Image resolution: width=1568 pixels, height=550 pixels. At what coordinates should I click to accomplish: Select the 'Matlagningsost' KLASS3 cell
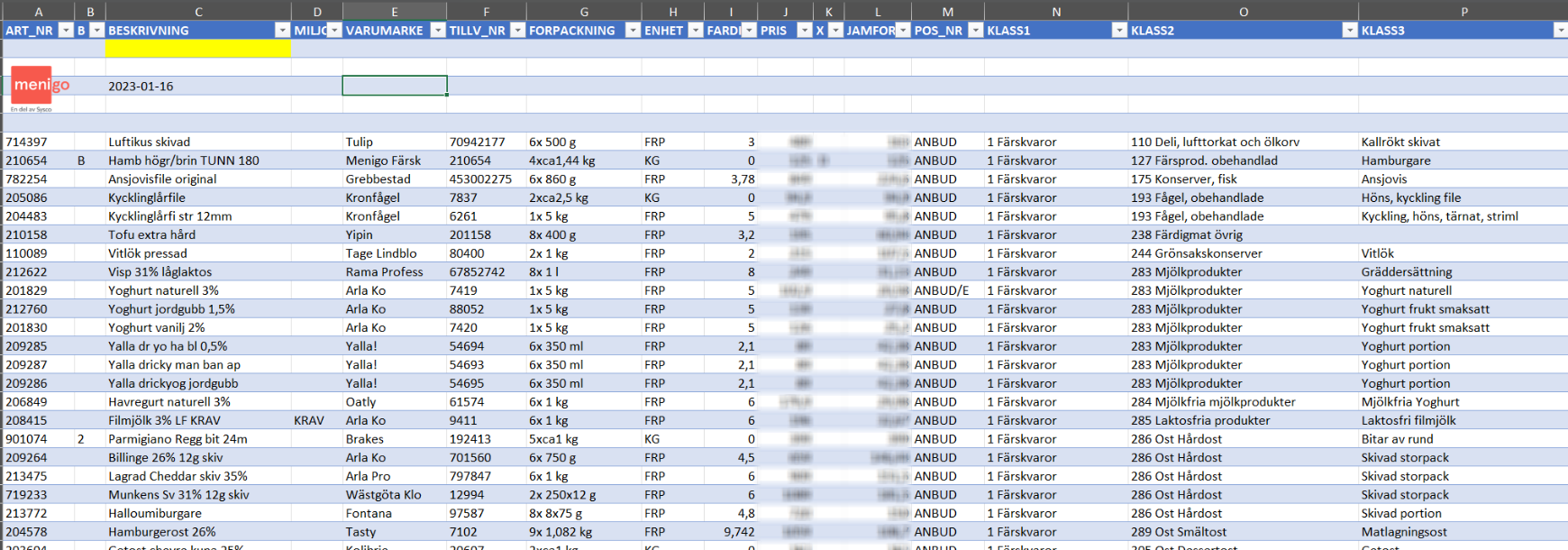[x=1463, y=532]
